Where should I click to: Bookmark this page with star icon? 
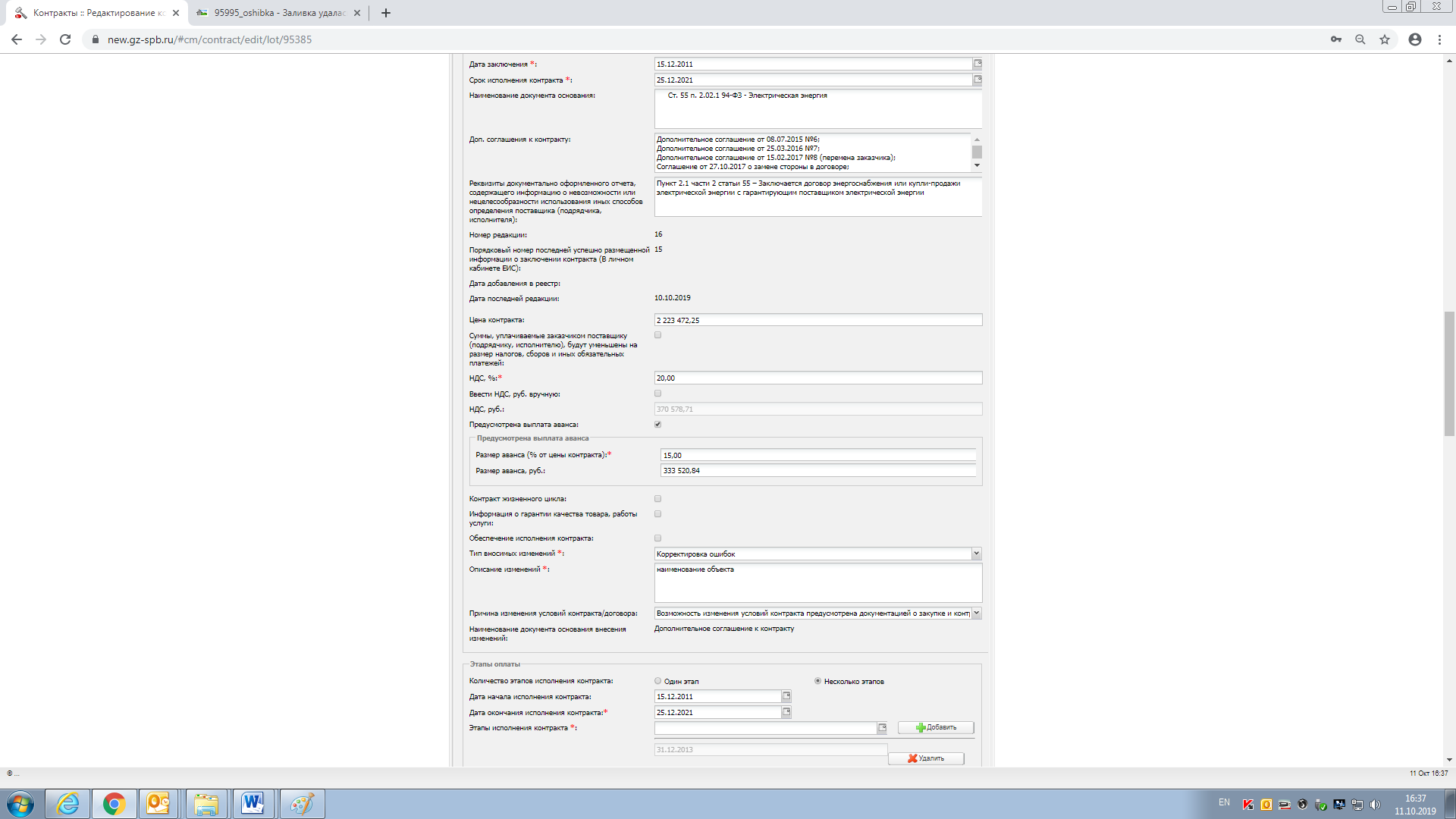point(1385,39)
